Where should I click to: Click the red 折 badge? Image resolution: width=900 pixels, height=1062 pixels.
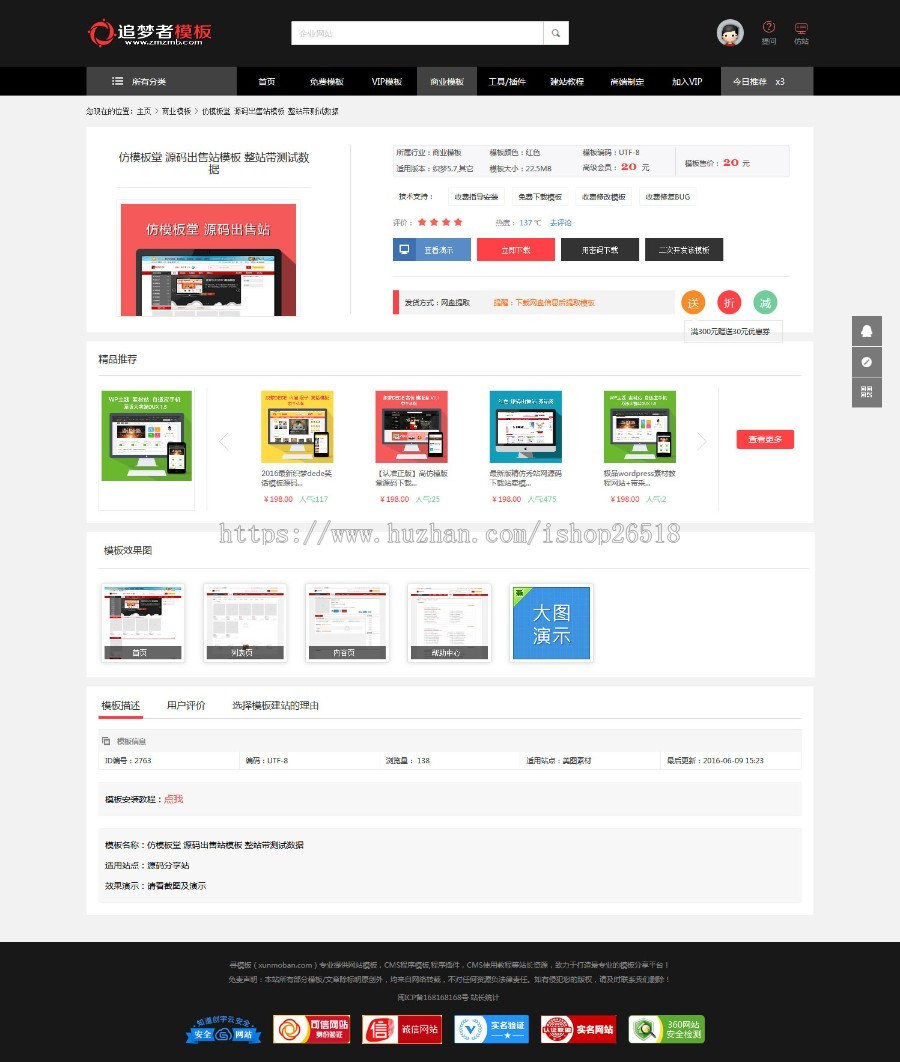(x=729, y=303)
